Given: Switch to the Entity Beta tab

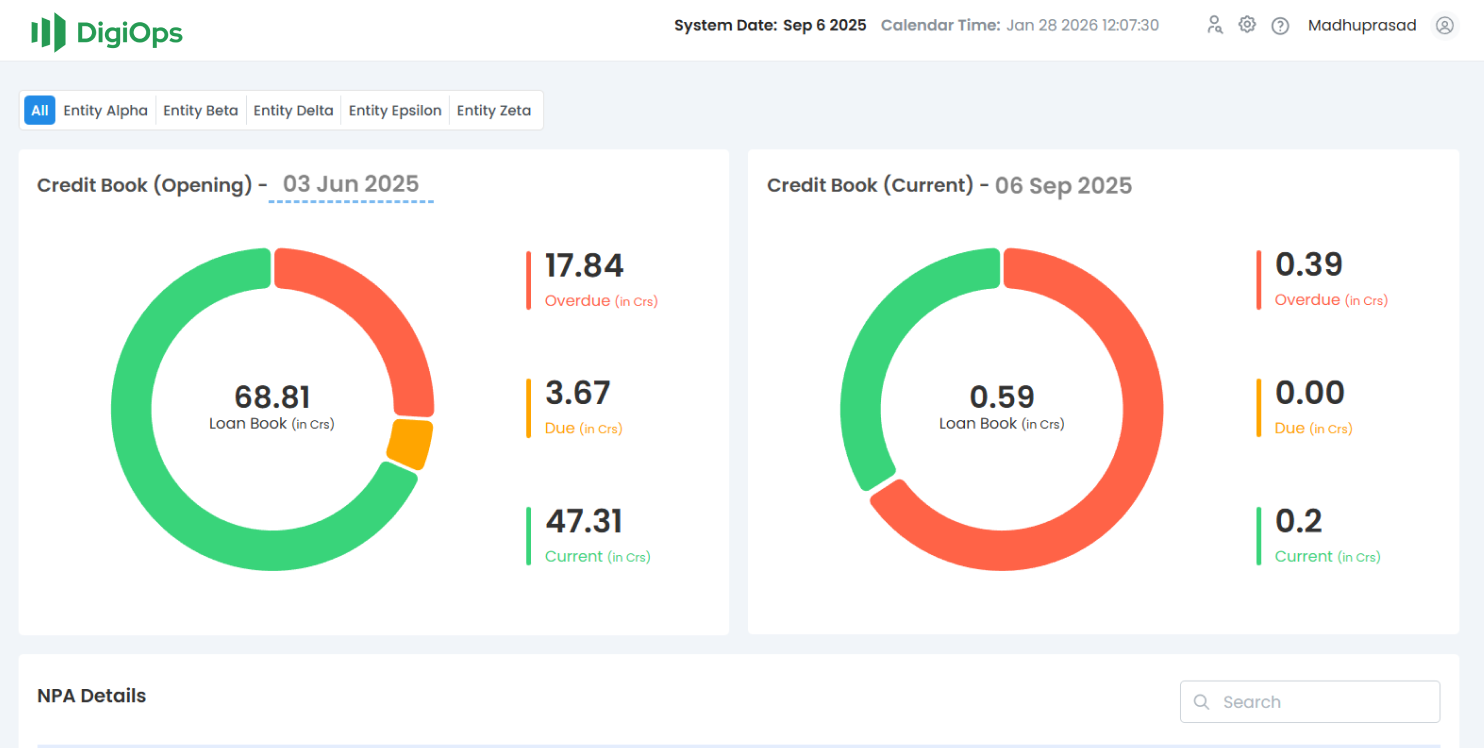Looking at the screenshot, I should point(200,110).
